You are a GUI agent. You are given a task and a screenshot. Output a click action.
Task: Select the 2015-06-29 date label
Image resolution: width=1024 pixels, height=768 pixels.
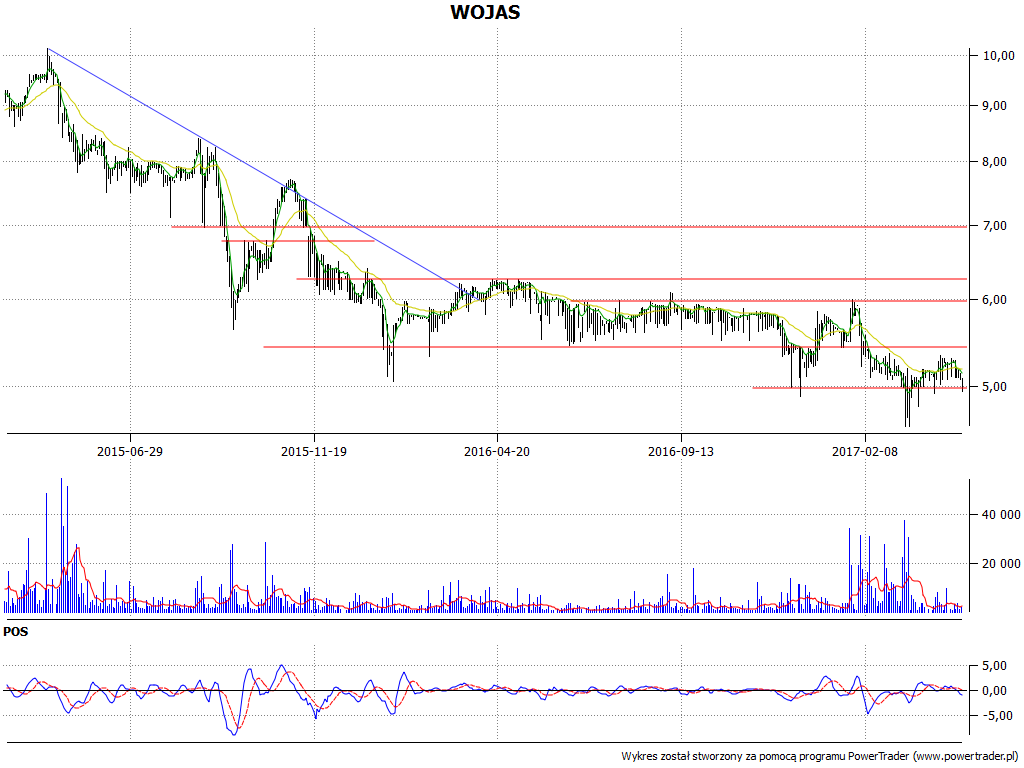coord(130,451)
